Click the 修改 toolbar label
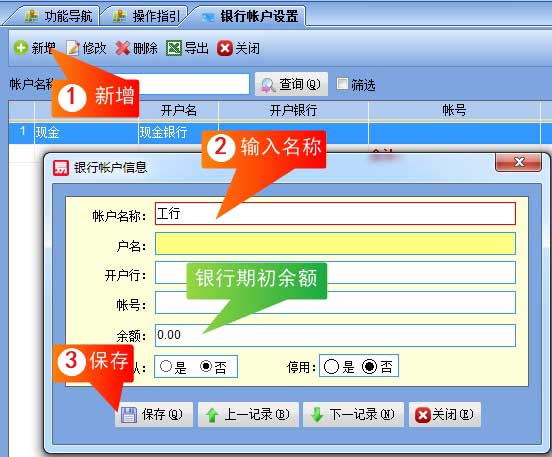552x457 pixels. pos(94,48)
